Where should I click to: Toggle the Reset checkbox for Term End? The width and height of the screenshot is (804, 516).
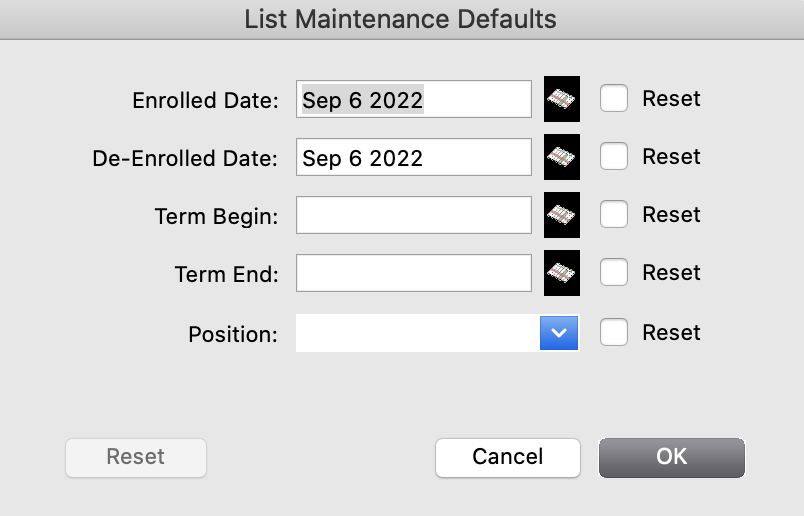(x=614, y=273)
